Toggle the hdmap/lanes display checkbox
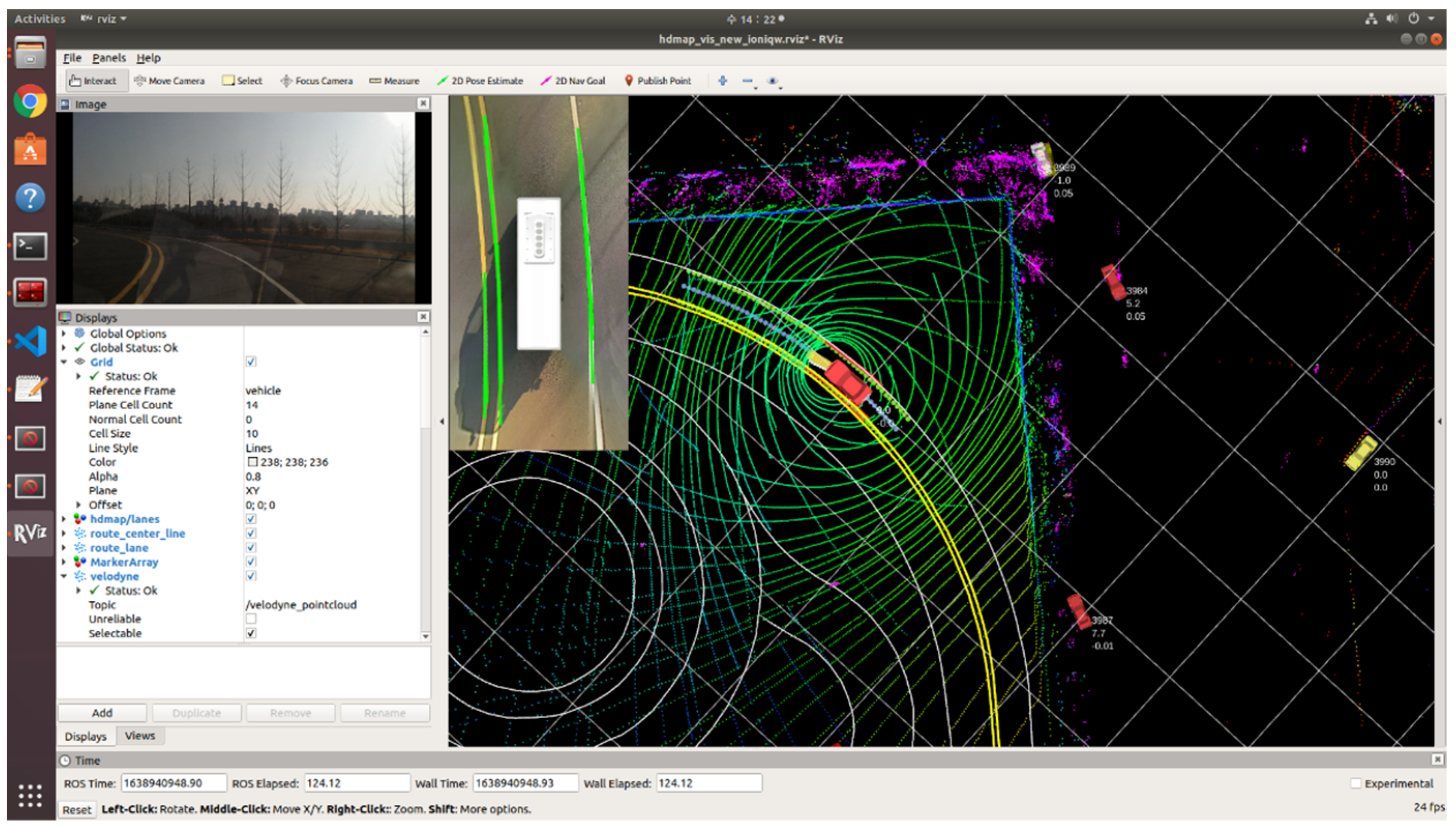Viewport: 1456px width, 830px height. 251,518
